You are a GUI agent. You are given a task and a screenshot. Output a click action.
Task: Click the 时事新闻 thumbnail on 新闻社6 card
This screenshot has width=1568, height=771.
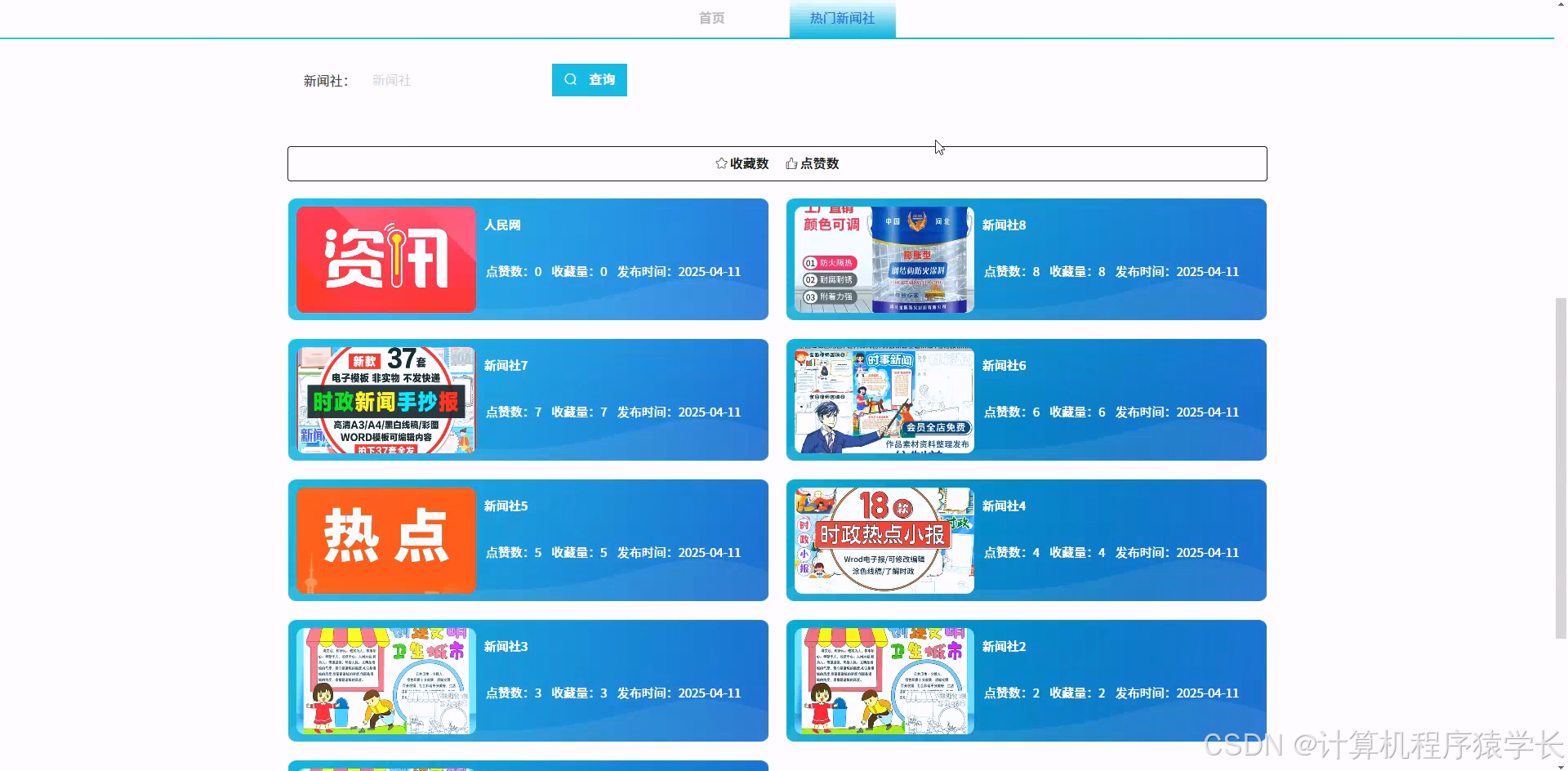click(883, 399)
